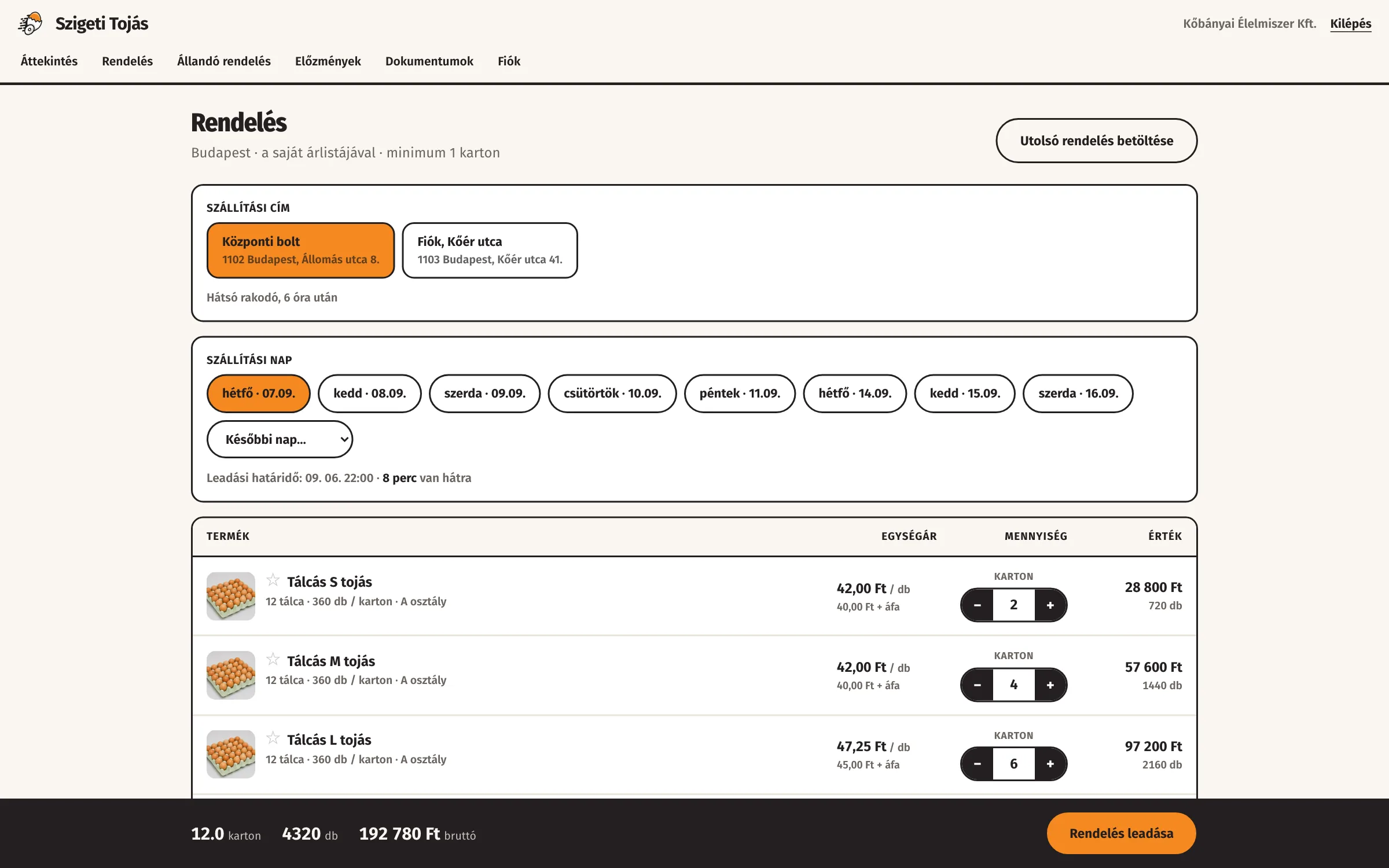
Task: Submit order with Rendelés leadása
Action: [1122, 833]
